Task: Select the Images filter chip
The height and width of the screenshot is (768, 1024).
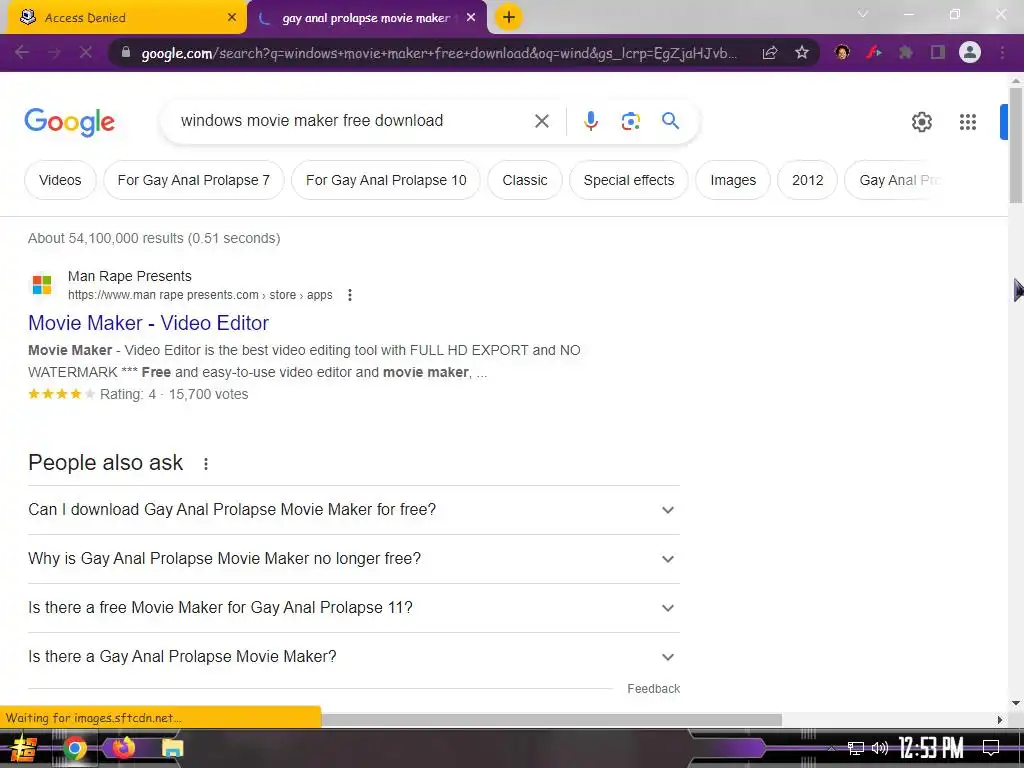Action: (x=733, y=180)
